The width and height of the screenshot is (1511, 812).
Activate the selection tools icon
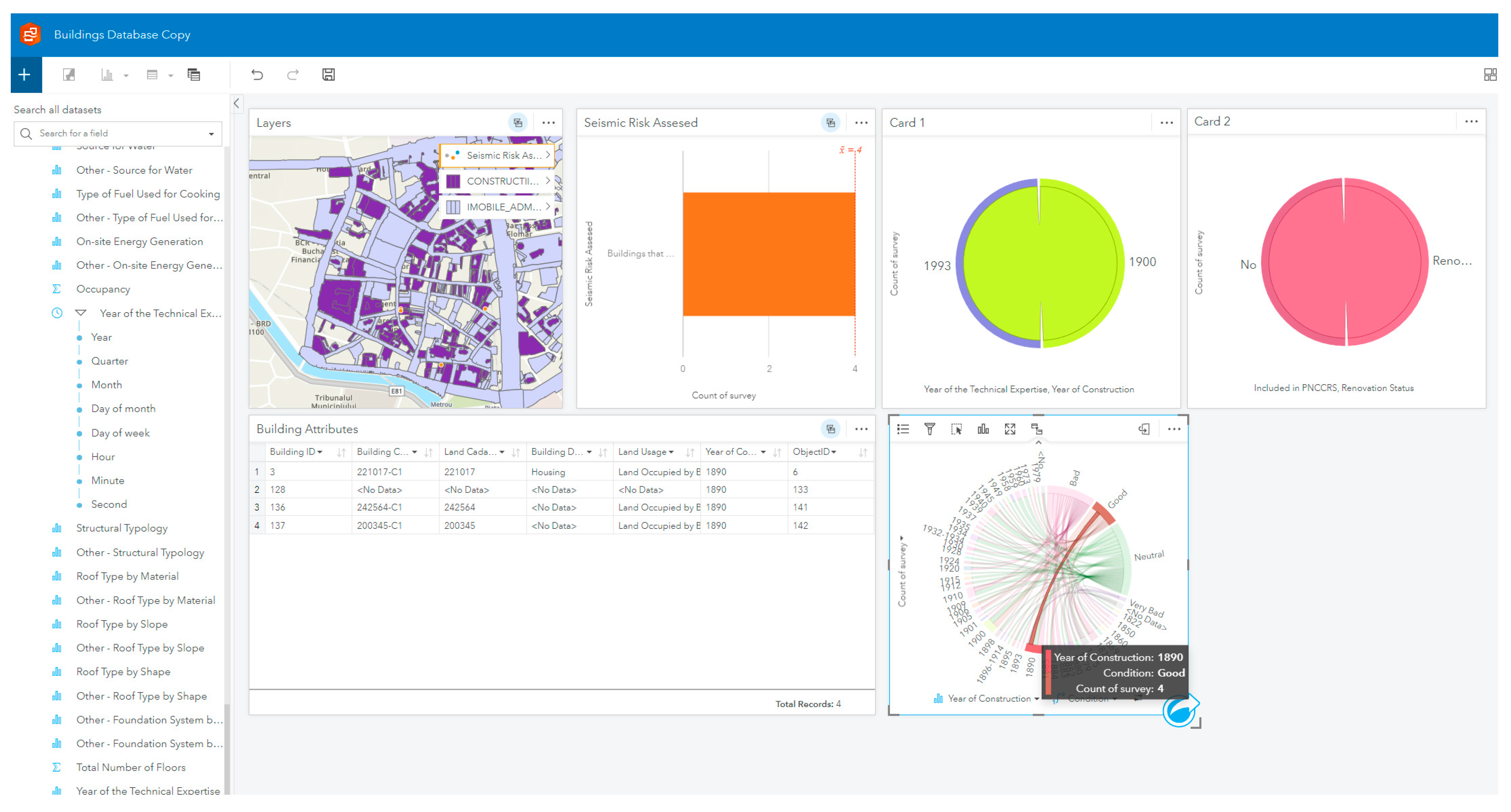956,429
